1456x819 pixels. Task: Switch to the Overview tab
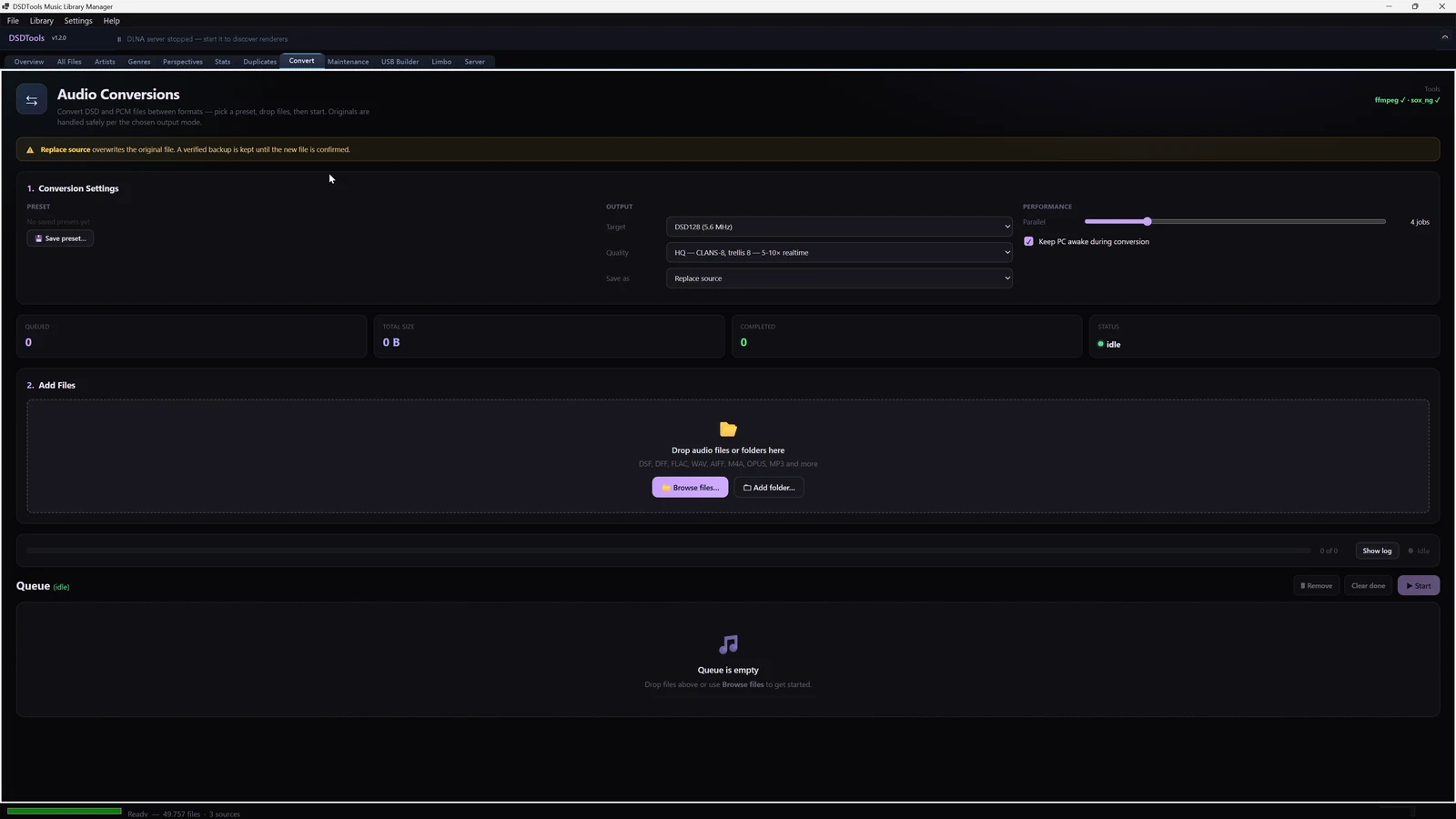[29, 62]
